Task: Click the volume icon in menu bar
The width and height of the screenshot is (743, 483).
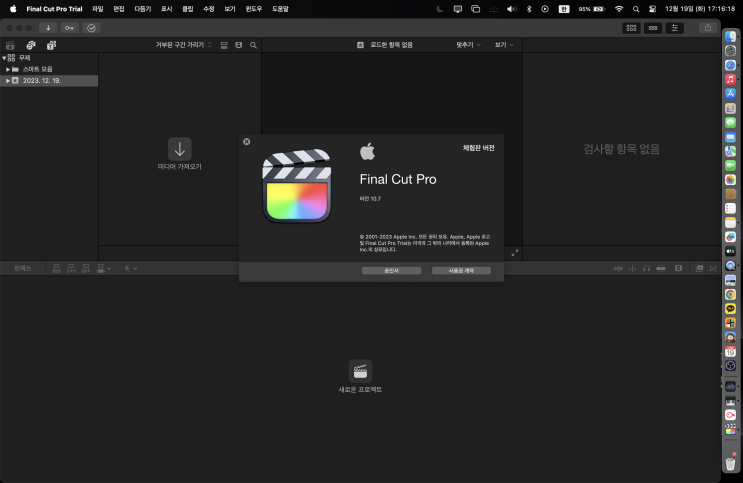Action: (511, 9)
